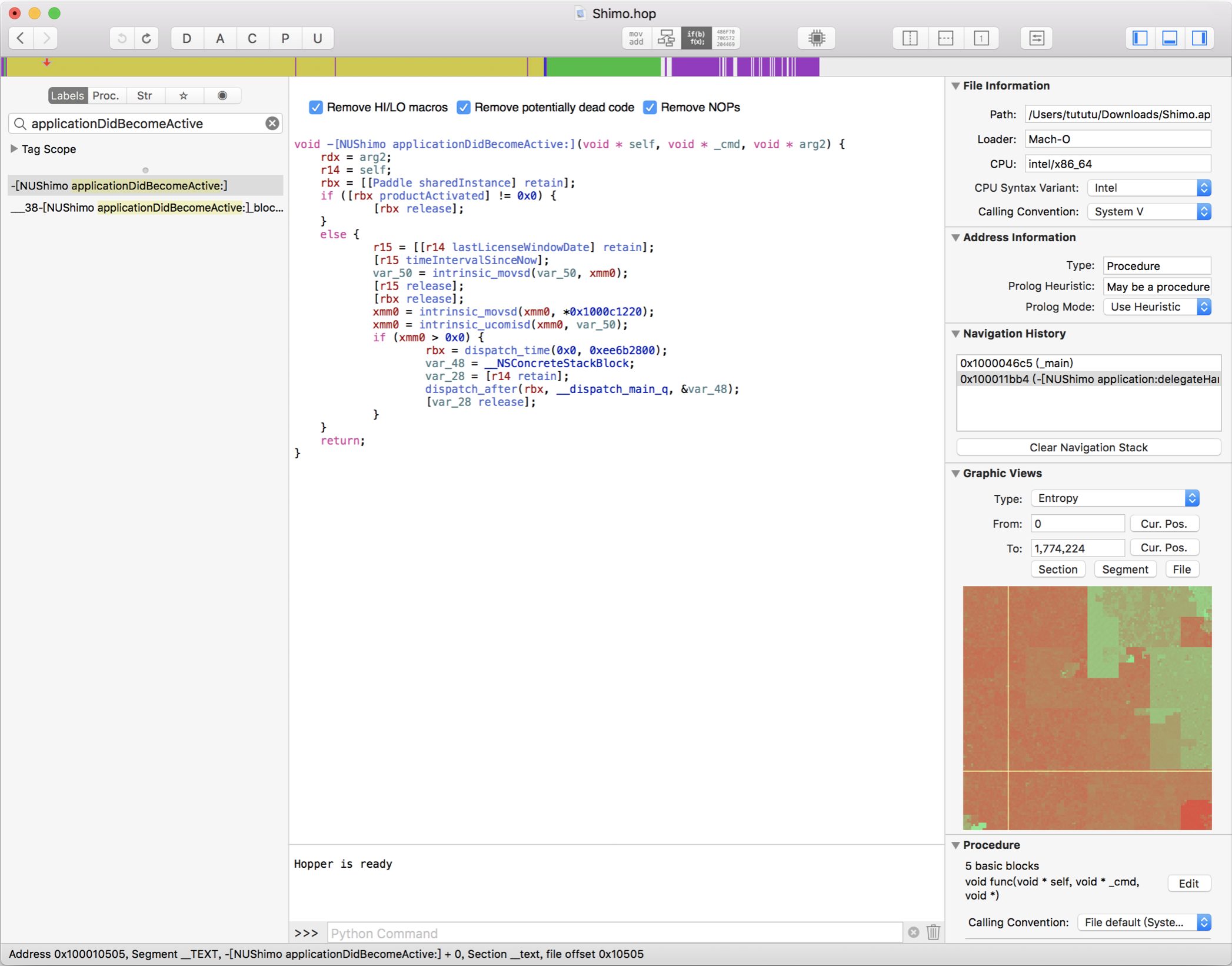Go forward in navigation history
Image resolution: width=1232 pixels, height=966 pixels.
(x=46, y=38)
